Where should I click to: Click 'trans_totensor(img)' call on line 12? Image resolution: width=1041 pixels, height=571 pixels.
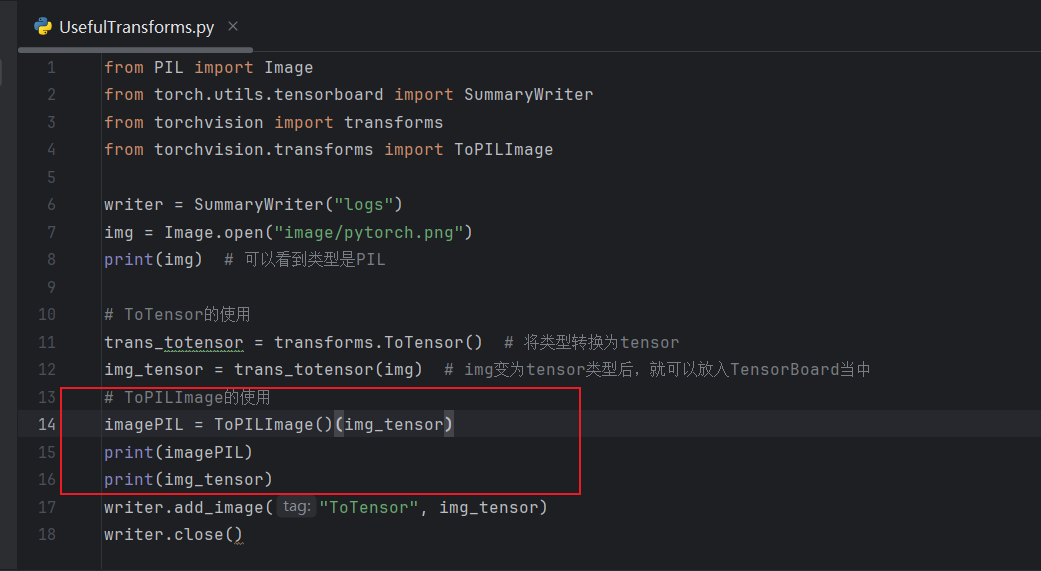pyautogui.click(x=329, y=370)
